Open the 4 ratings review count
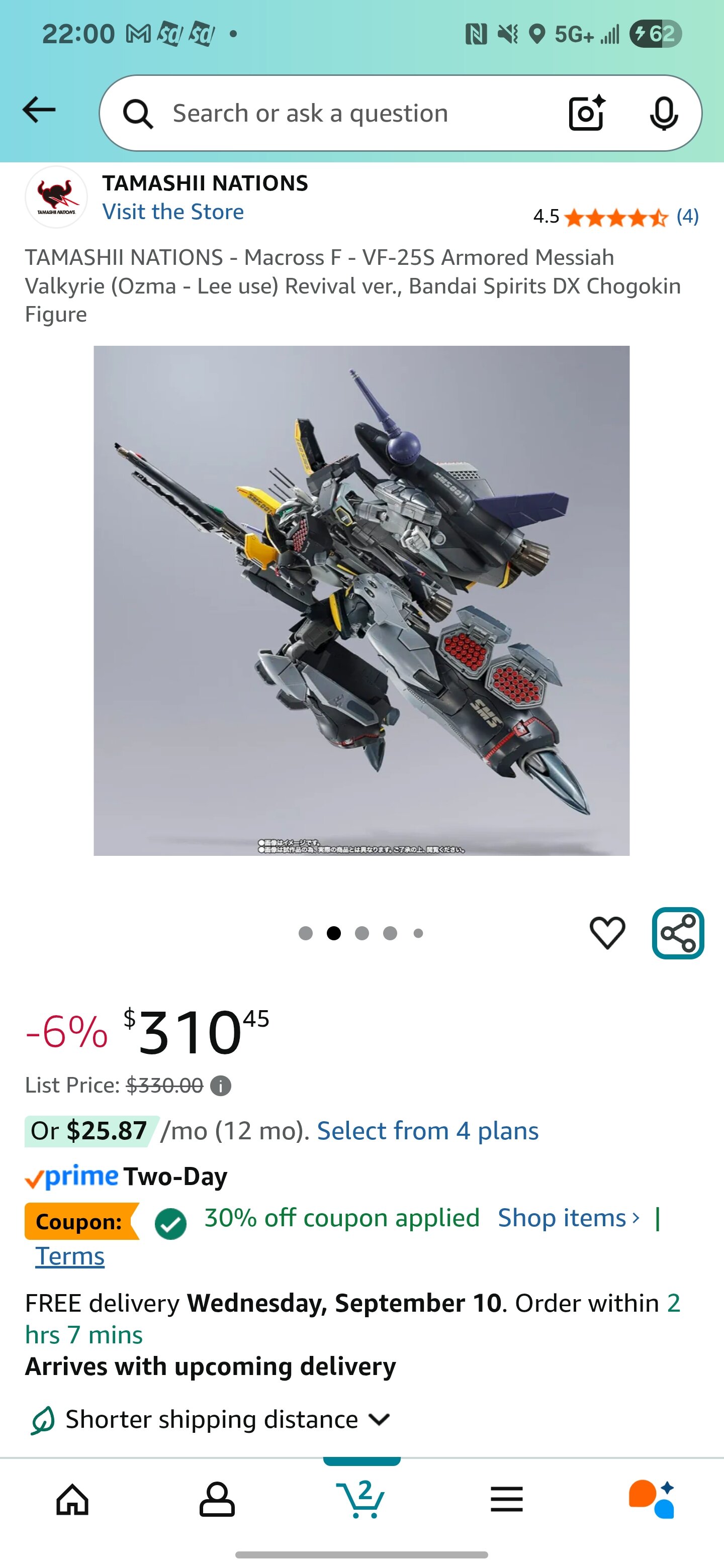Viewport: 724px width, 1568px height. 687,216
